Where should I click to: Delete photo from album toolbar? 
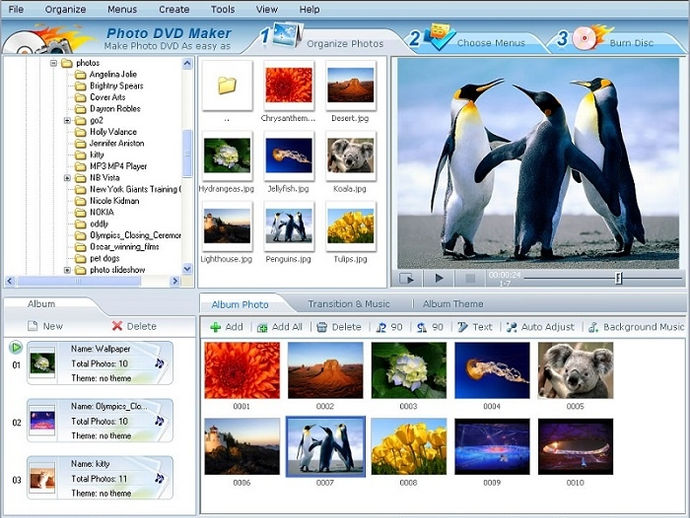coord(339,327)
